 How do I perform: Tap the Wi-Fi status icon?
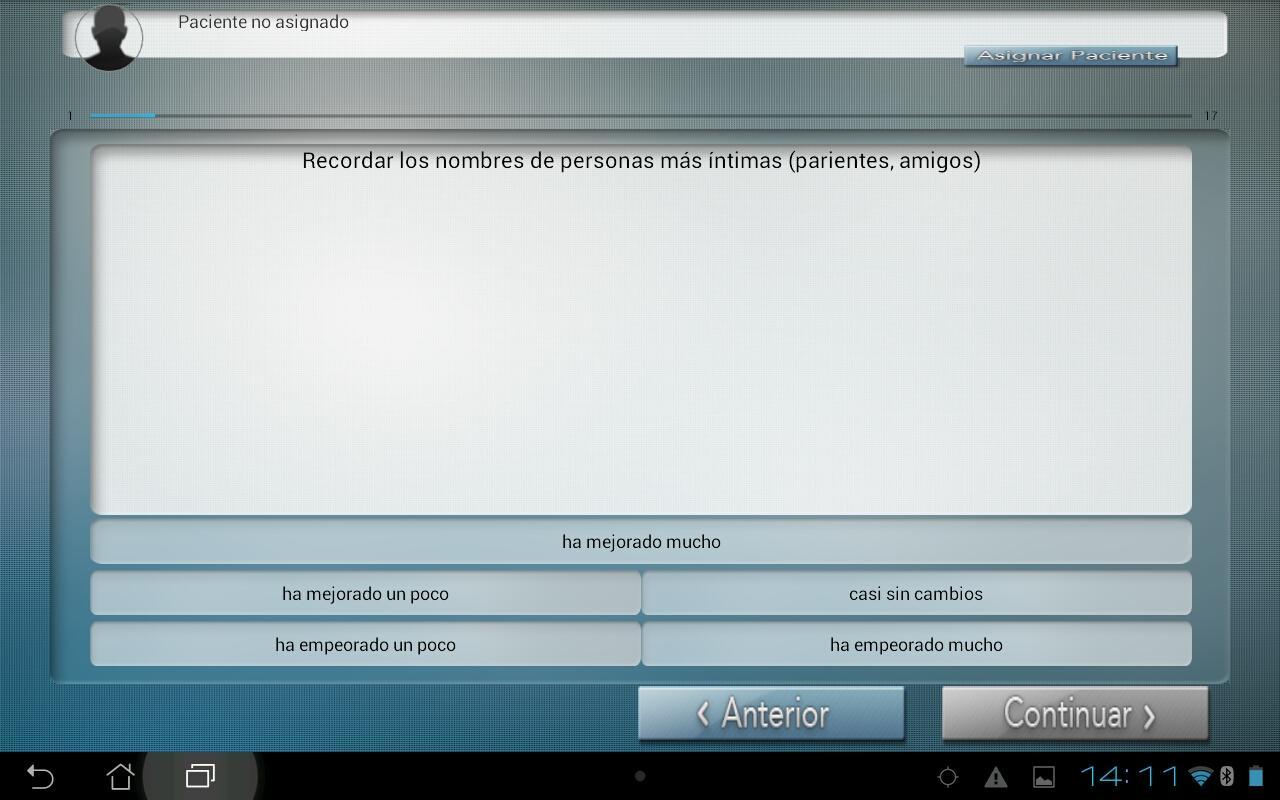click(1199, 776)
